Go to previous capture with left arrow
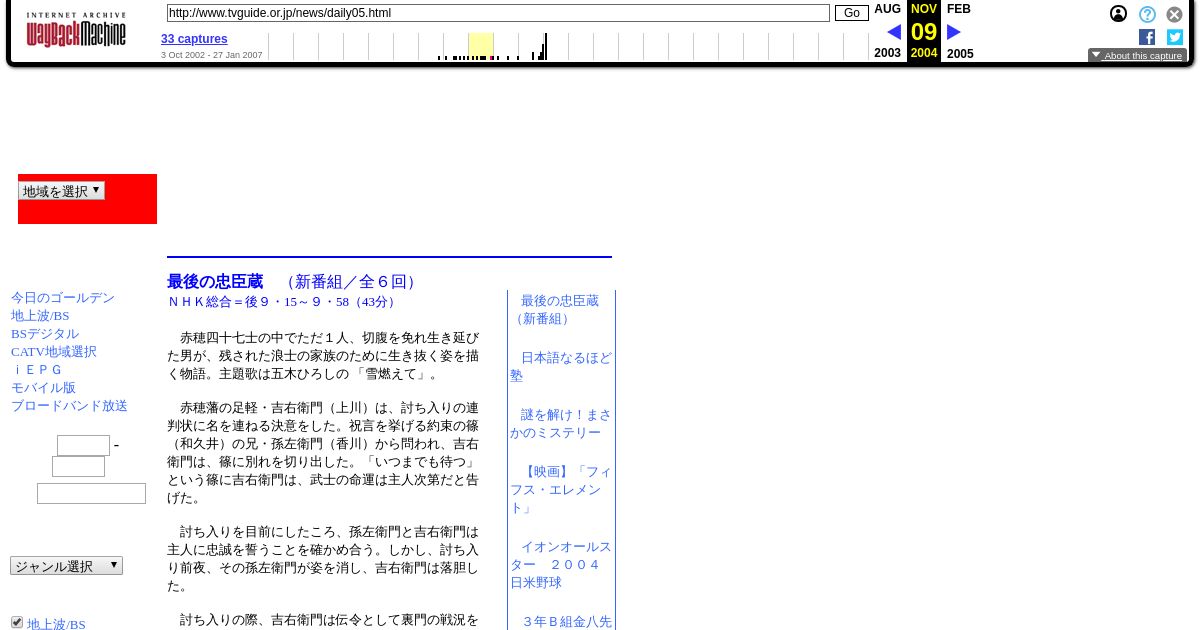Viewport: 1200px width, 630px height. [893, 32]
